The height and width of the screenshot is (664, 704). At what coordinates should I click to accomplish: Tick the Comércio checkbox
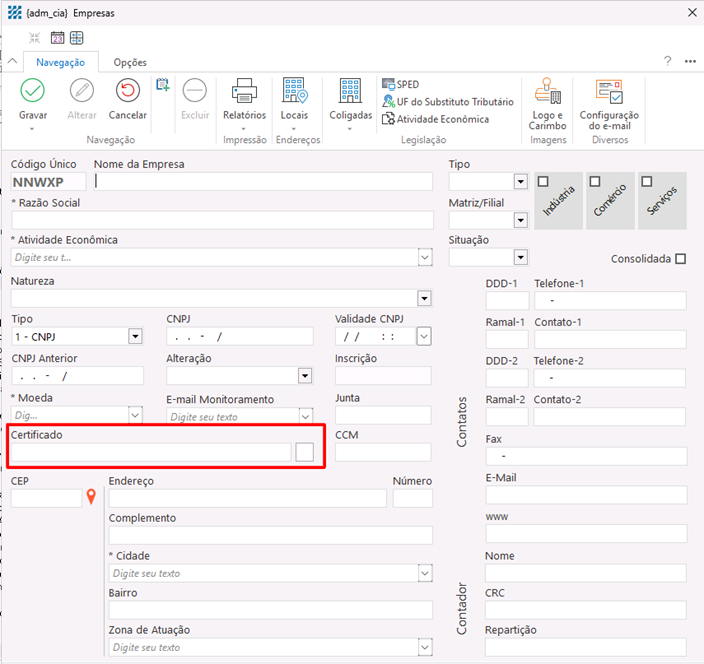tap(594, 182)
